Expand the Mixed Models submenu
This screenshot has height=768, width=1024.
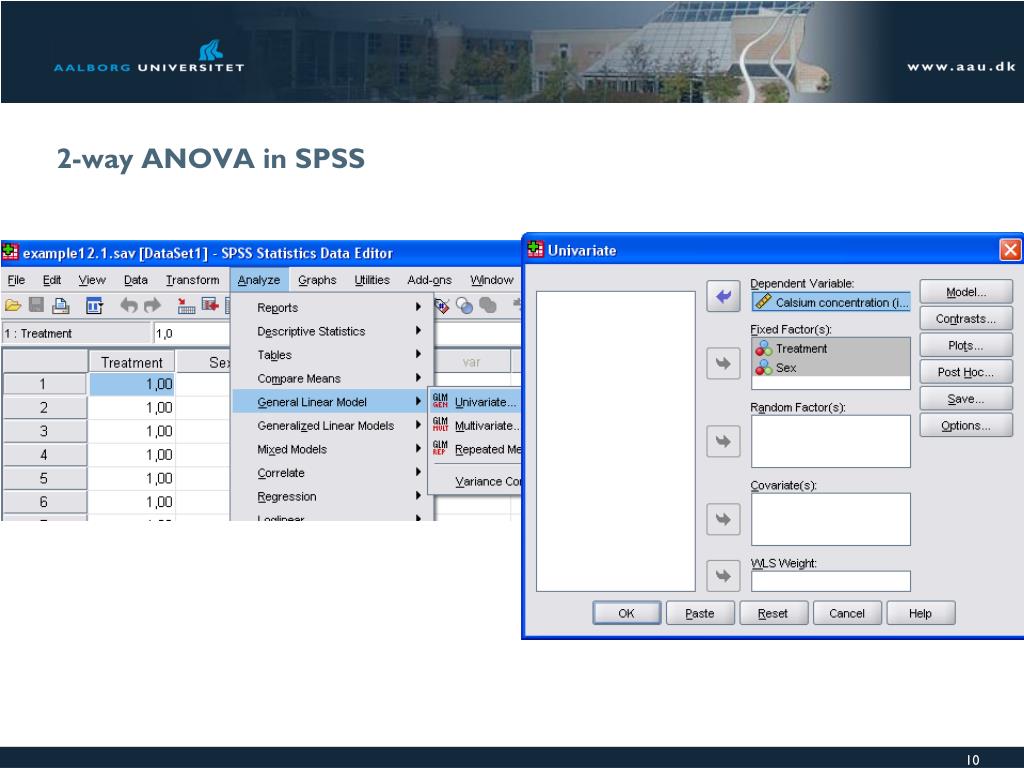[x=418, y=448]
